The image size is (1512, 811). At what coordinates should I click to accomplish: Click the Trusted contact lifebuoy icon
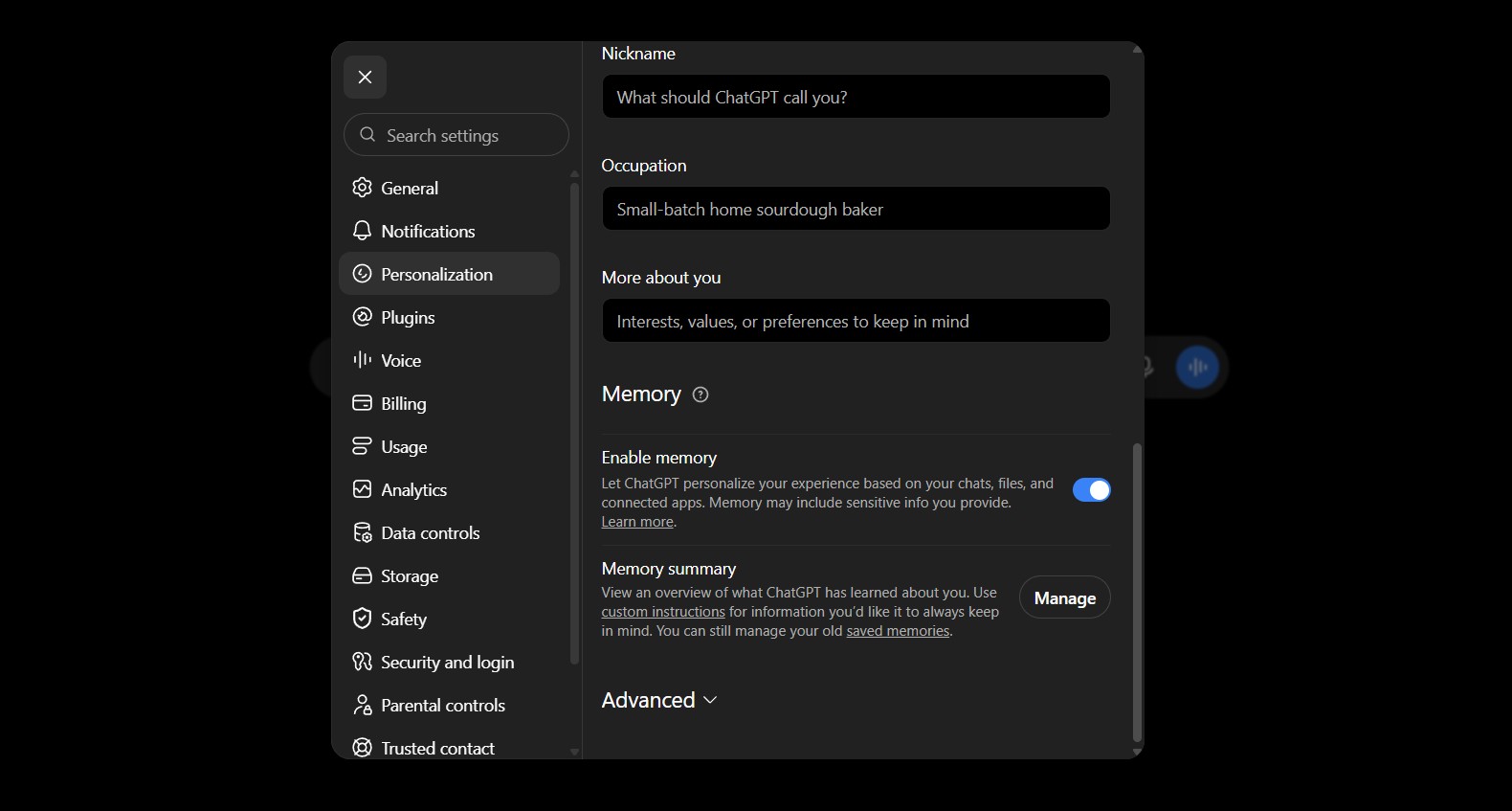pos(362,748)
